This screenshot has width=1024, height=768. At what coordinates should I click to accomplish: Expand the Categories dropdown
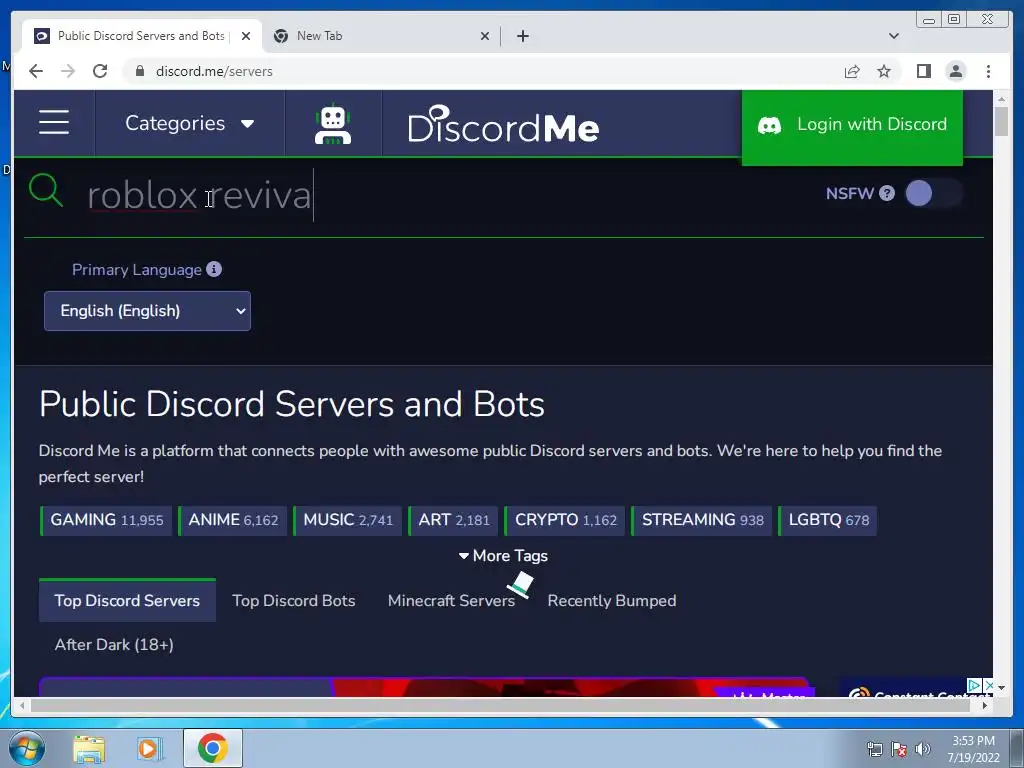pyautogui.click(x=189, y=123)
